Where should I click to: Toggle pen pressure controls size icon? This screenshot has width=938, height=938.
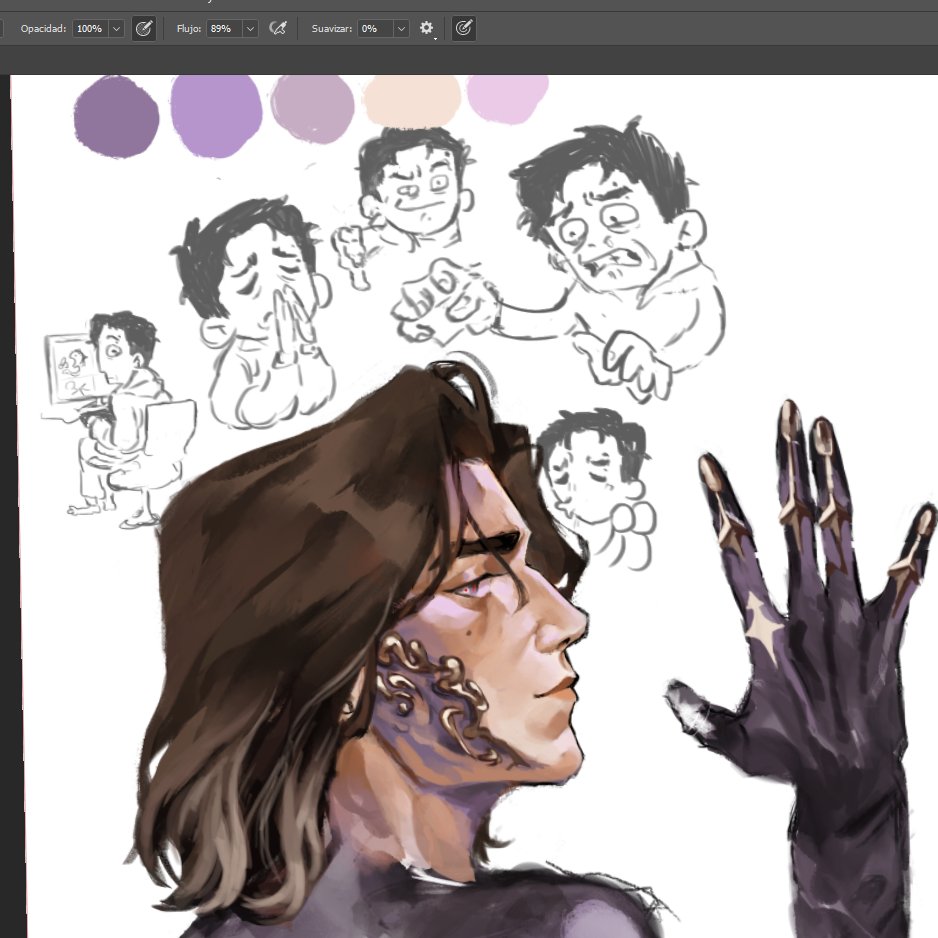point(464,29)
